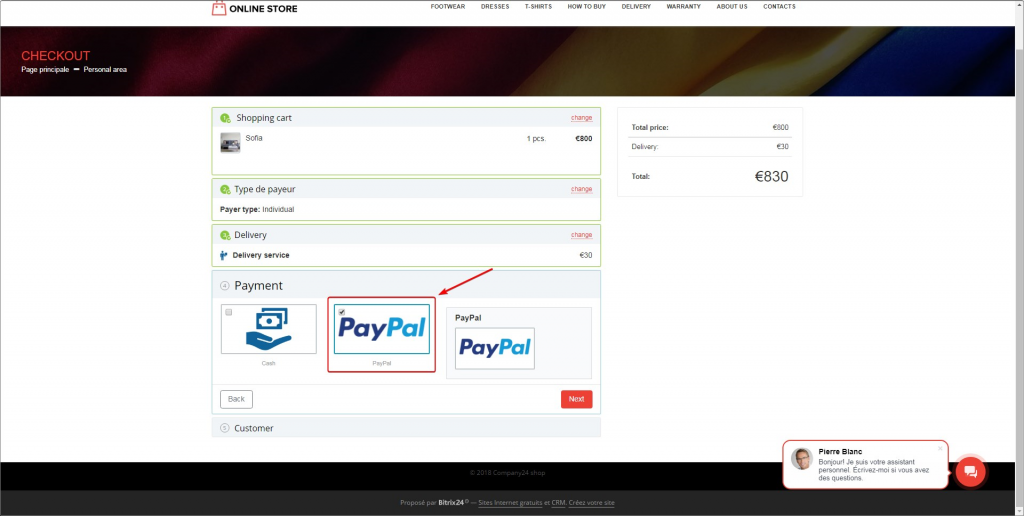Go to the T-Shirts menu
The image size is (1024, 516).
tap(538, 7)
